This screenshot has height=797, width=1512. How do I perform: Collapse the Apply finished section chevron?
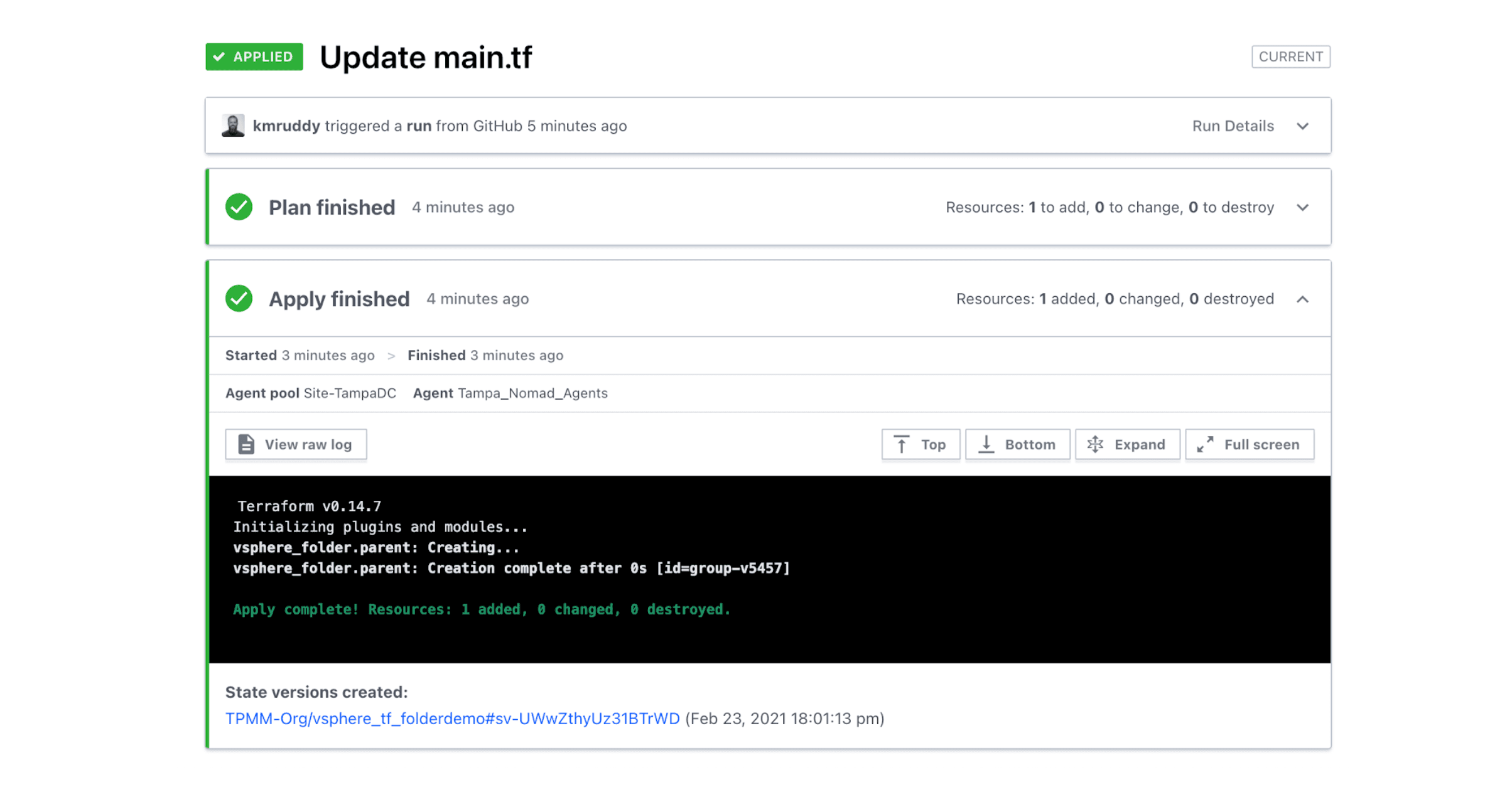click(1303, 299)
